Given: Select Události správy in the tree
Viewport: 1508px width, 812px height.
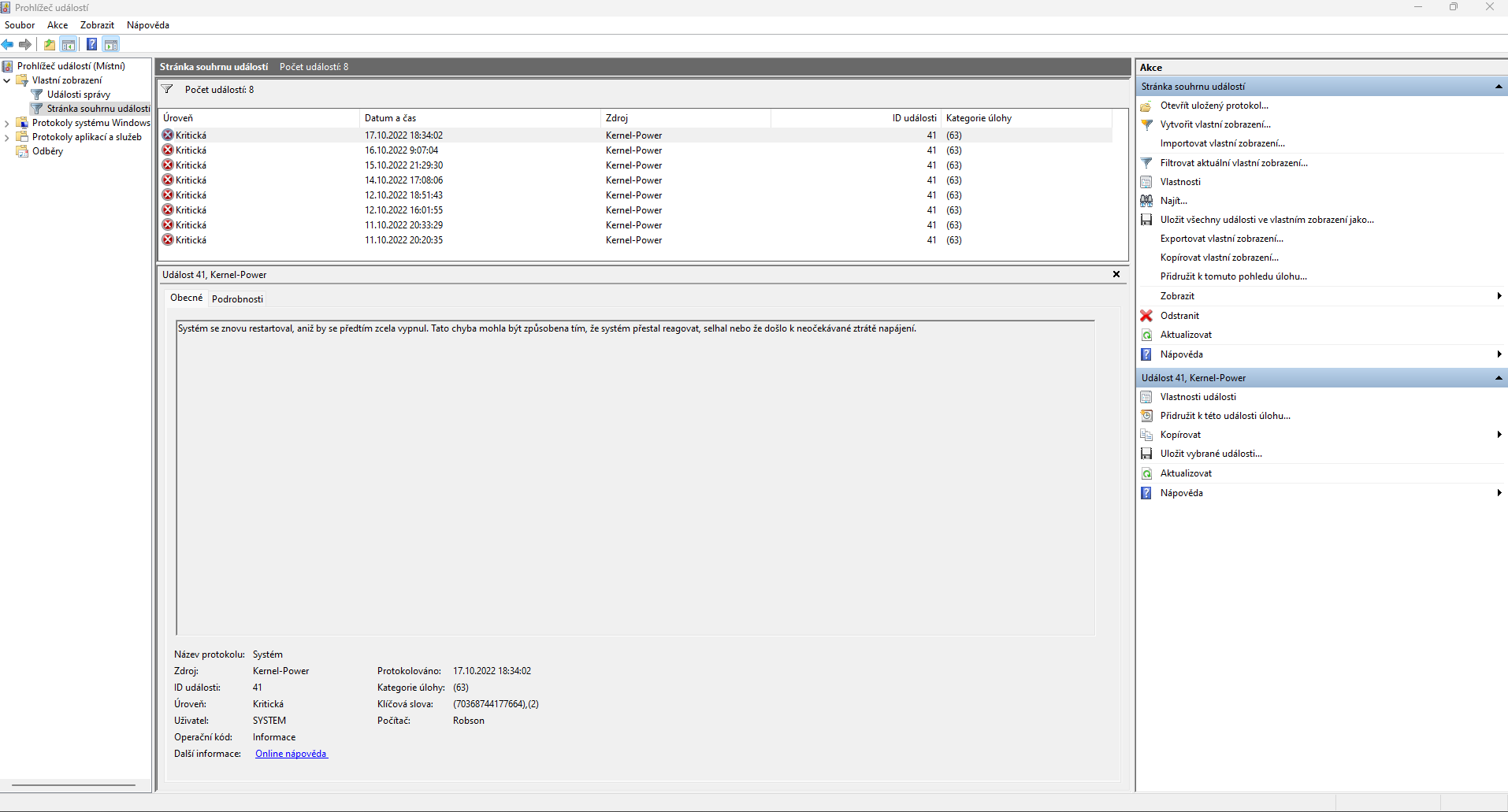Looking at the screenshot, I should [x=78, y=95].
